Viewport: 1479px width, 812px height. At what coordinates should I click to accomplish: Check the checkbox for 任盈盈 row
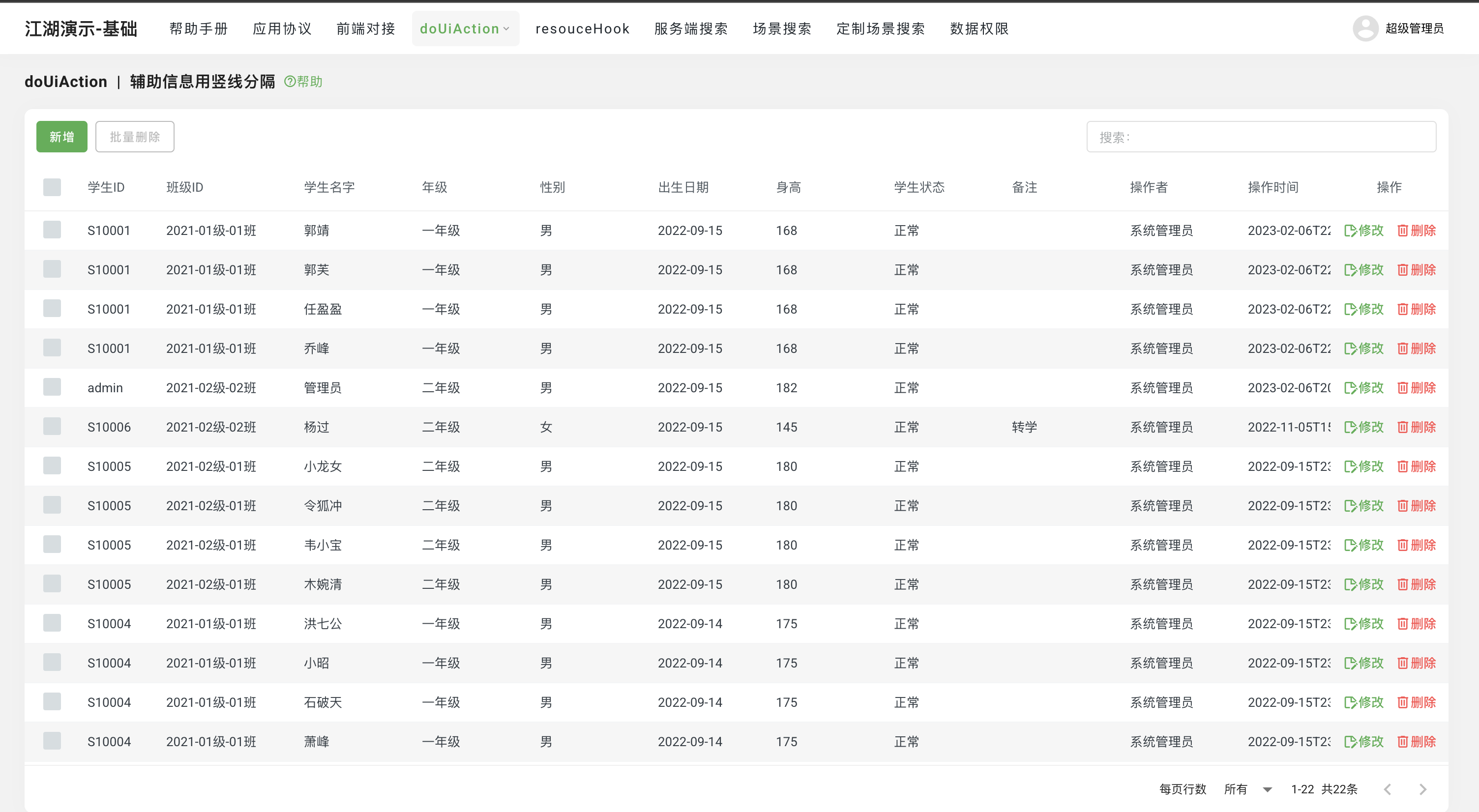click(x=52, y=309)
